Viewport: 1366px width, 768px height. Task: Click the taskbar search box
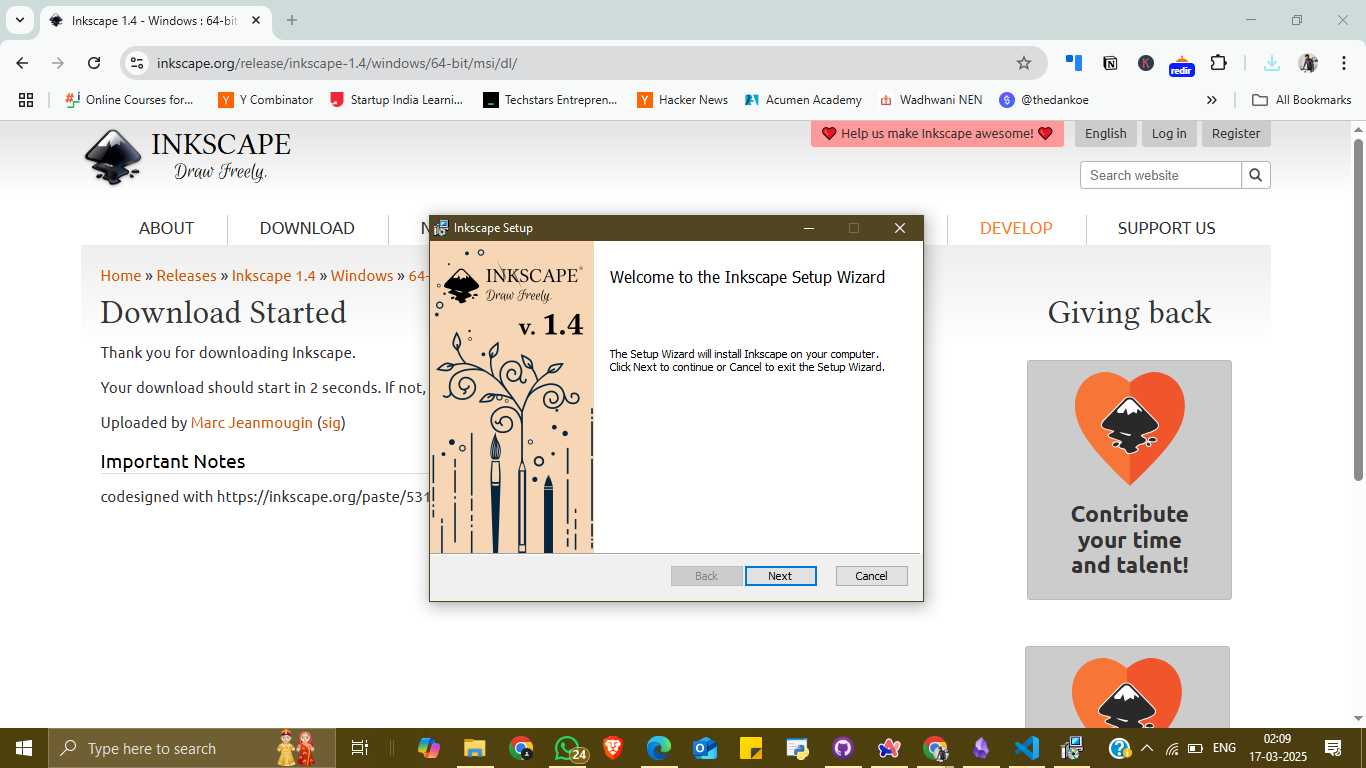191,748
